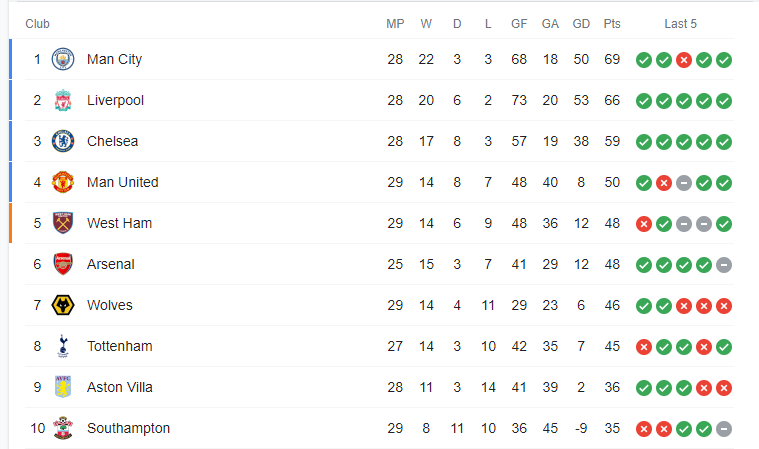Viewport: 759px width, 449px height.
Task: Click the West Ham club crest
Action: 63,223
